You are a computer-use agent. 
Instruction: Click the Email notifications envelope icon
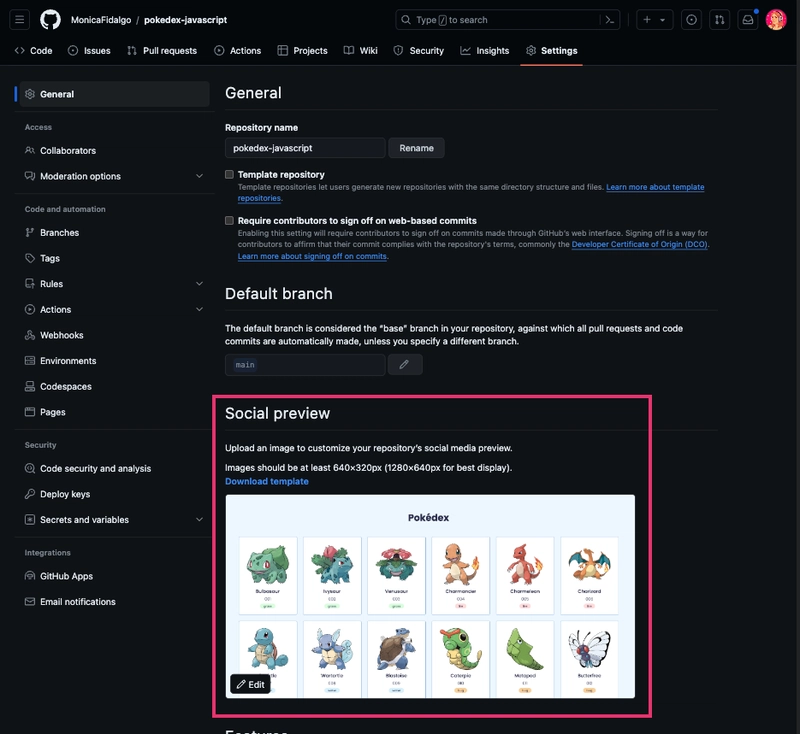[x=30, y=601]
